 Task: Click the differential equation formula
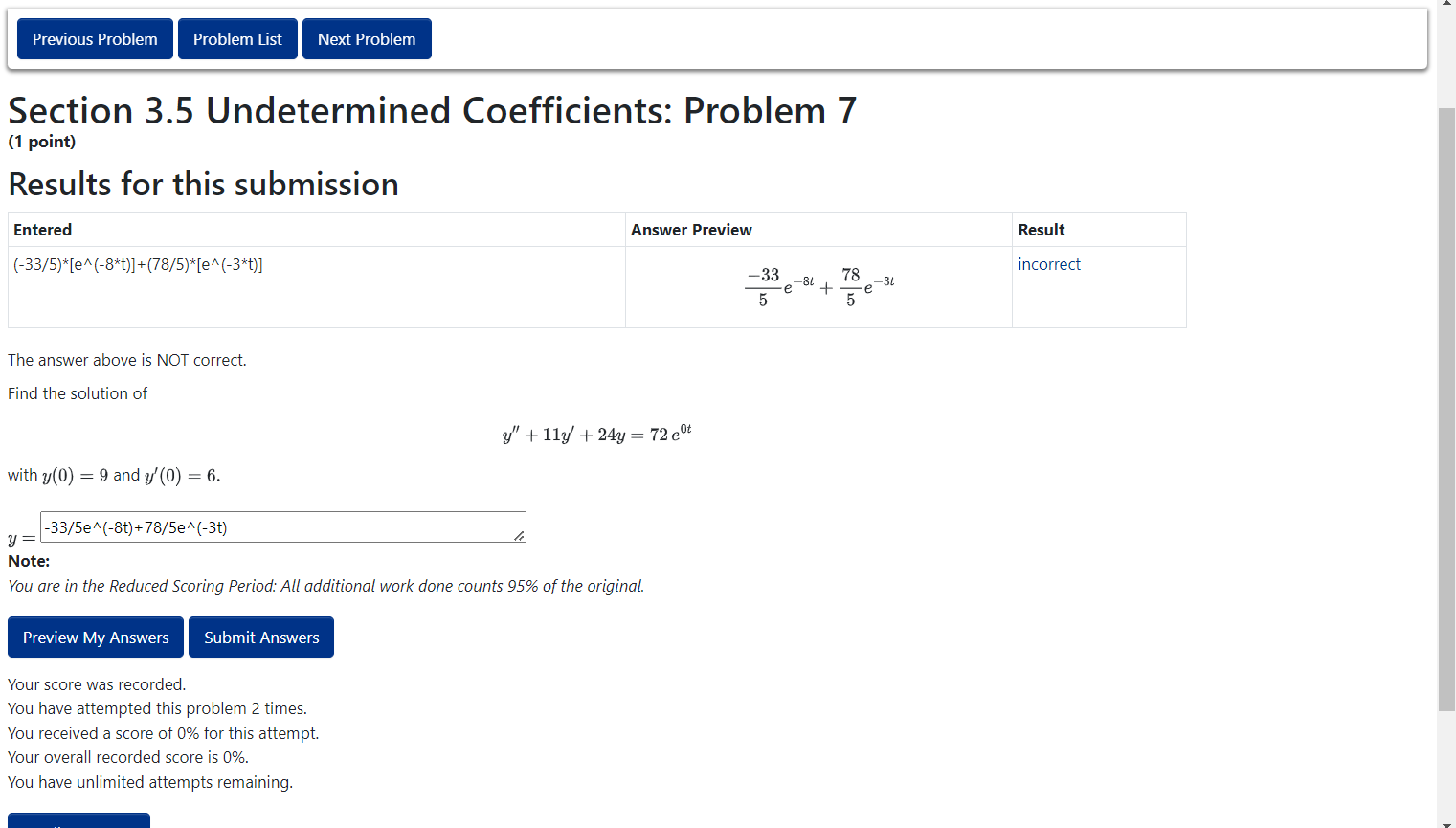[x=597, y=434]
